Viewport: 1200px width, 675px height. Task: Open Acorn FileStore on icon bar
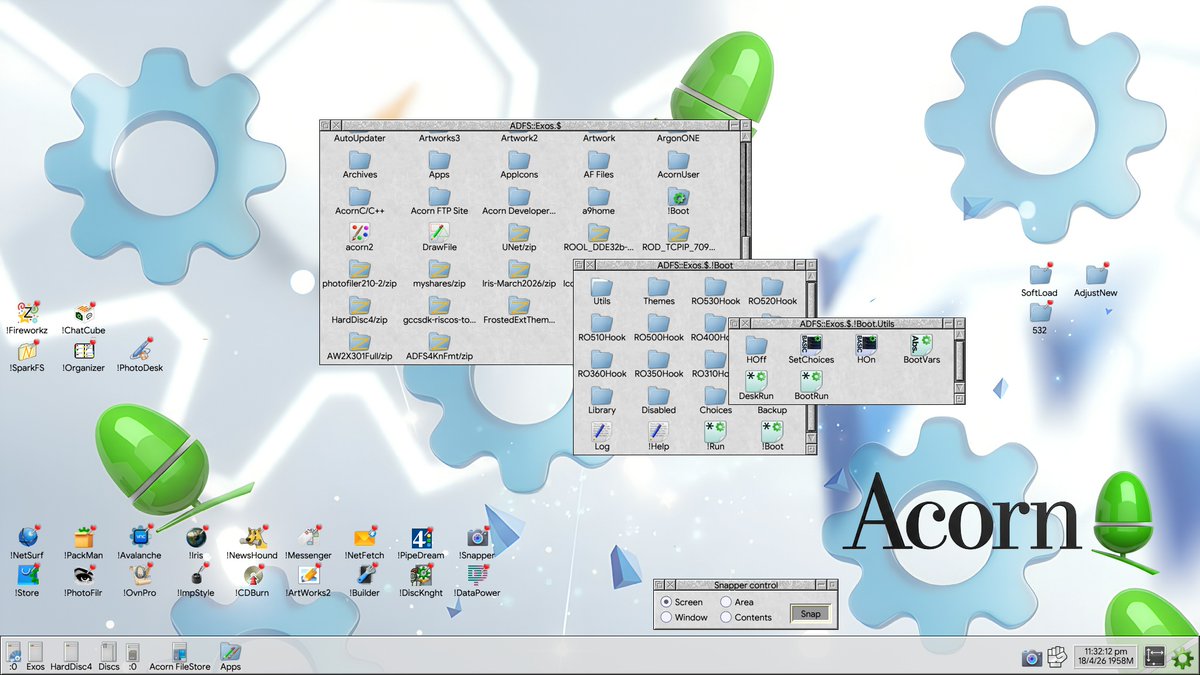coord(180,655)
